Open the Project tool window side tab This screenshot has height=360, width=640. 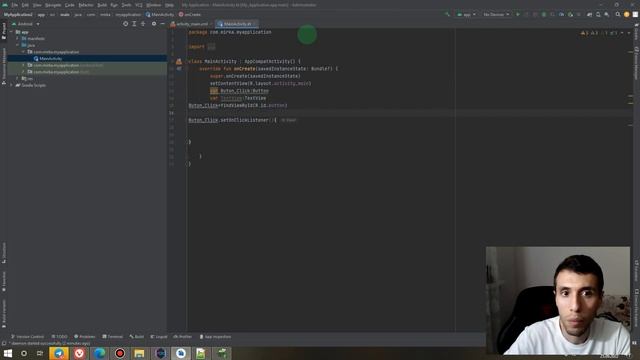tap(4, 31)
